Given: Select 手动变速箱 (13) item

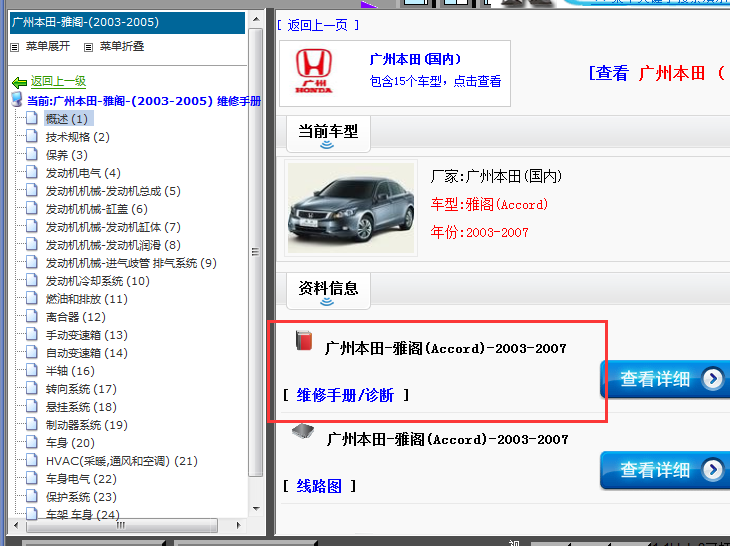Looking at the screenshot, I should (87, 335).
